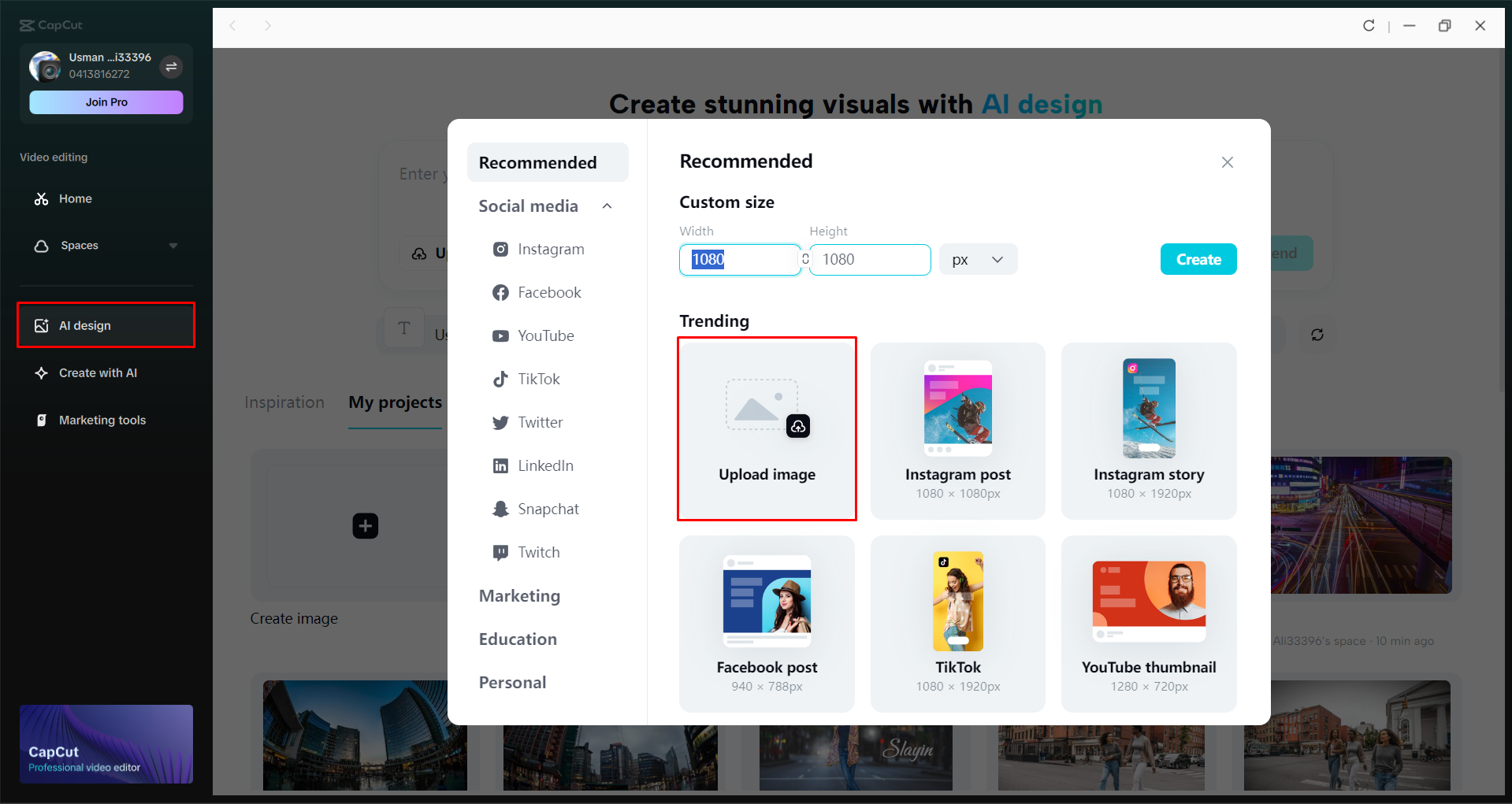Click the Create button for custom size
This screenshot has width=1512, height=804.
tap(1198, 259)
